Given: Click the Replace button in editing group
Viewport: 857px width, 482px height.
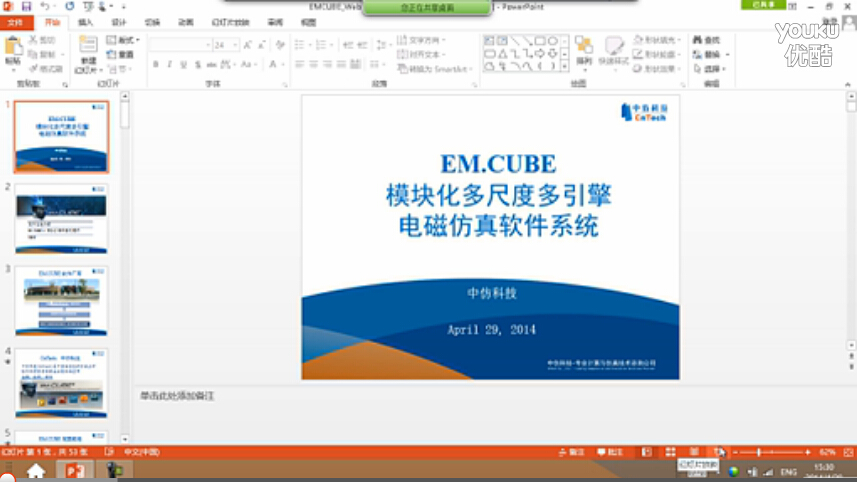Looking at the screenshot, I should (x=707, y=55).
